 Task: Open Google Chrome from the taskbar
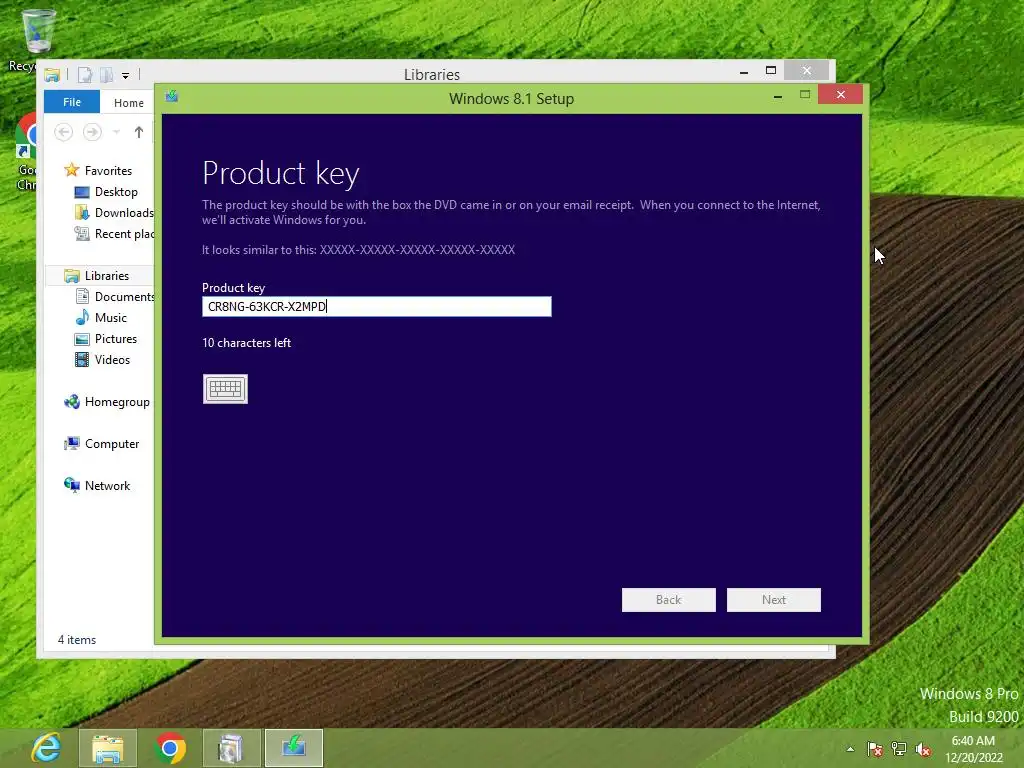point(170,748)
